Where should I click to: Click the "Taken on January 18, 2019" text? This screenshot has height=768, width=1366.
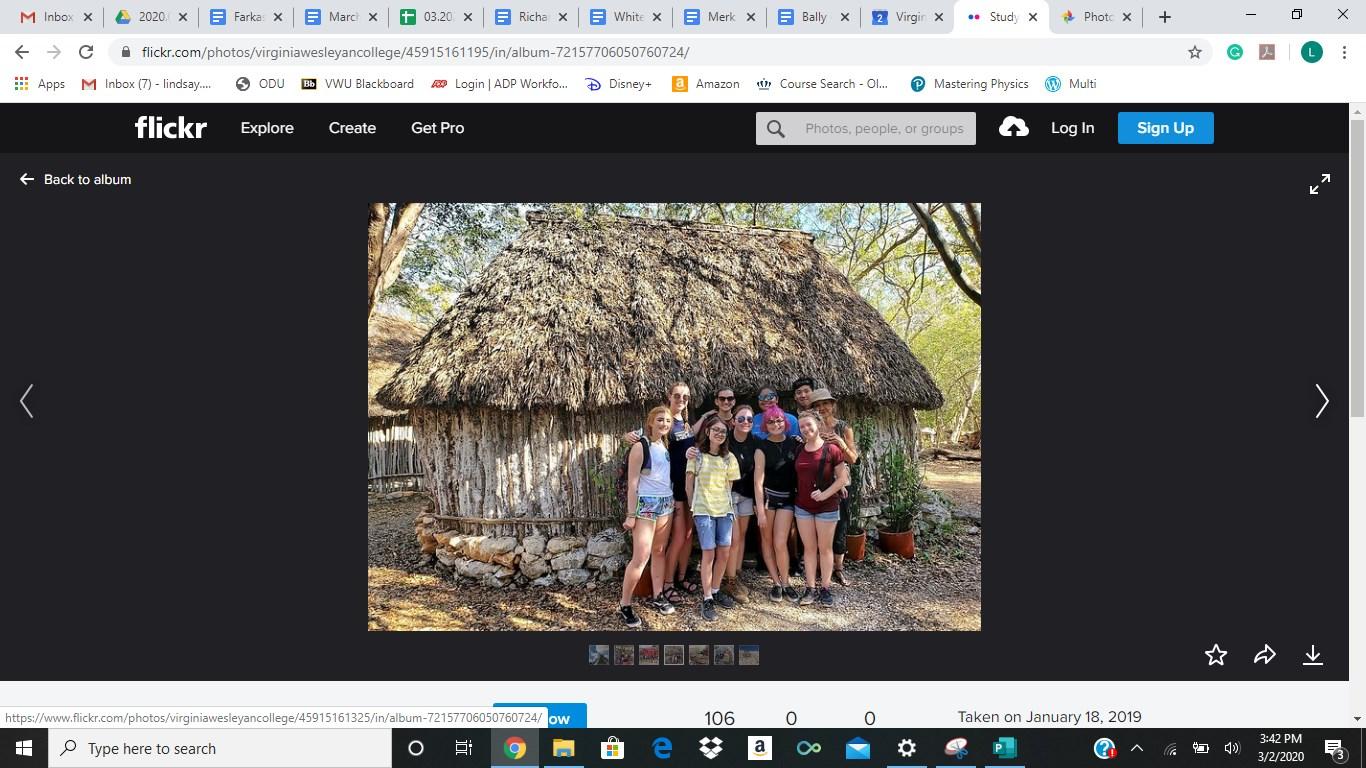click(1049, 717)
